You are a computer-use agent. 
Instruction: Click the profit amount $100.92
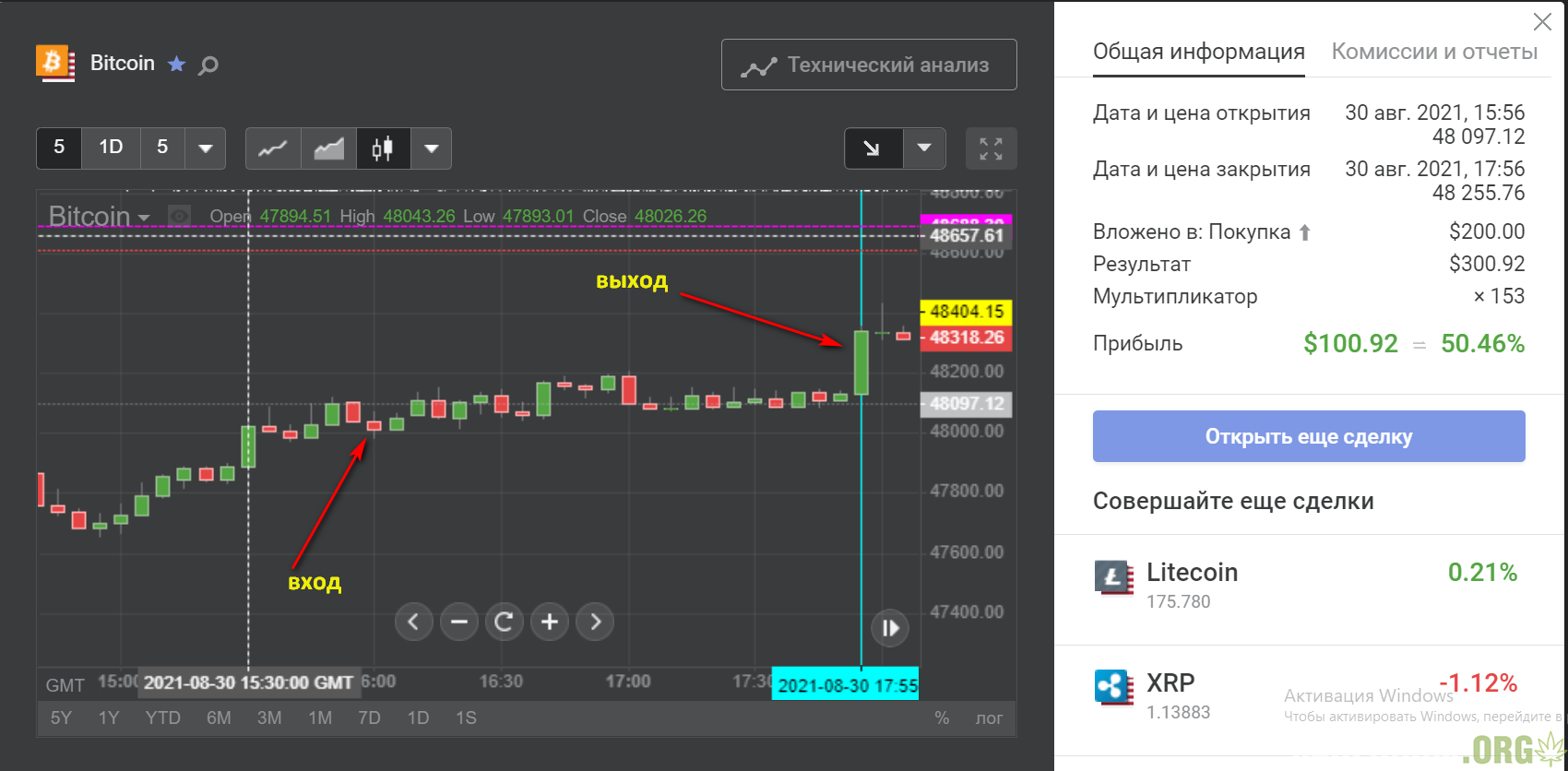tap(1351, 344)
